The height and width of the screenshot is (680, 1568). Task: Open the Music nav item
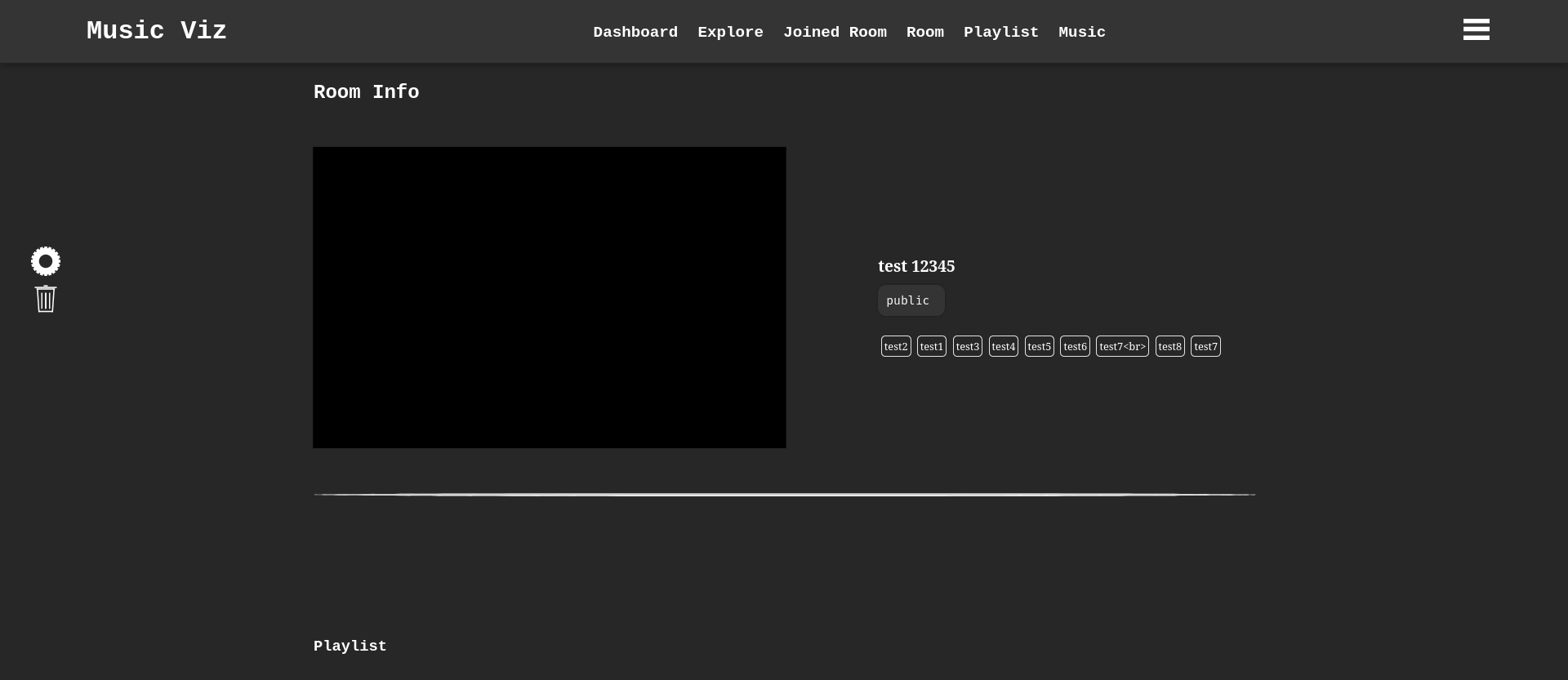pyautogui.click(x=1082, y=32)
